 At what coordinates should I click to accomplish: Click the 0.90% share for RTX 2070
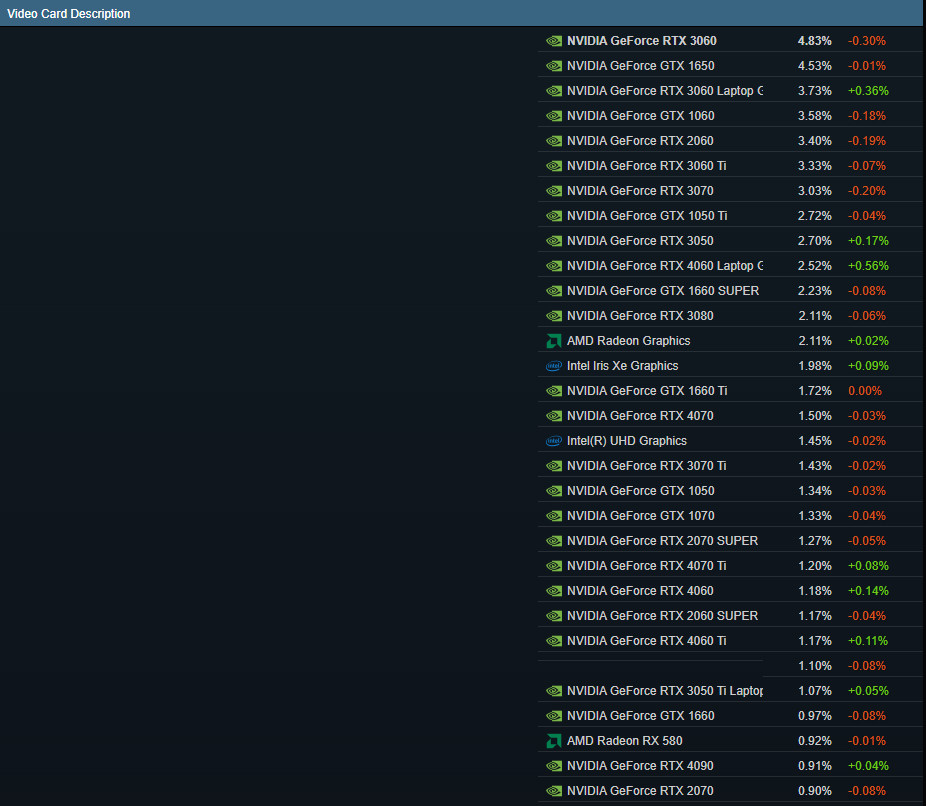coord(814,791)
